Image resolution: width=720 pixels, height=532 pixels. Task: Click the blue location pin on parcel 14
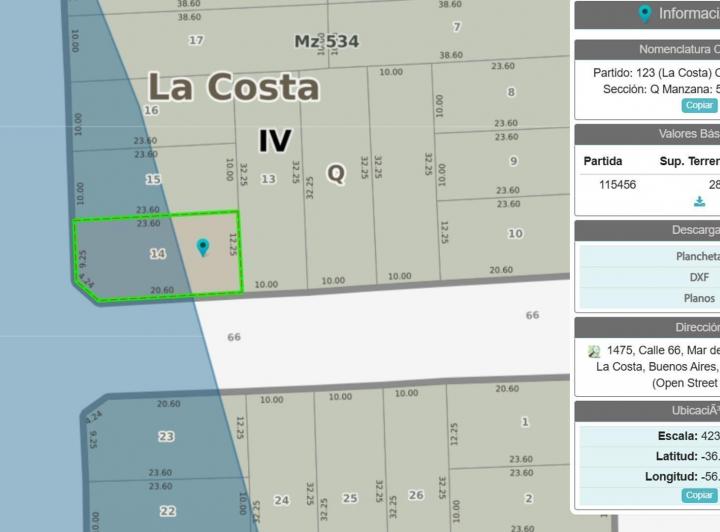click(203, 246)
